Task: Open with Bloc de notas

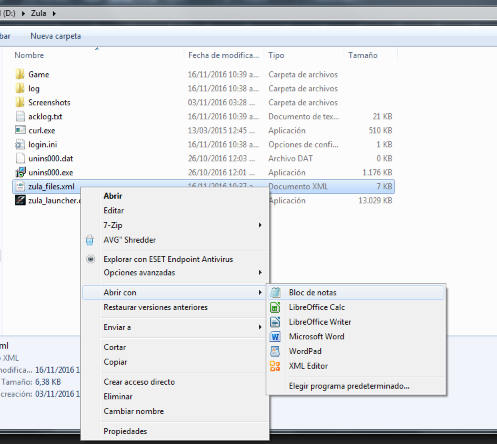Action: [x=356, y=292]
